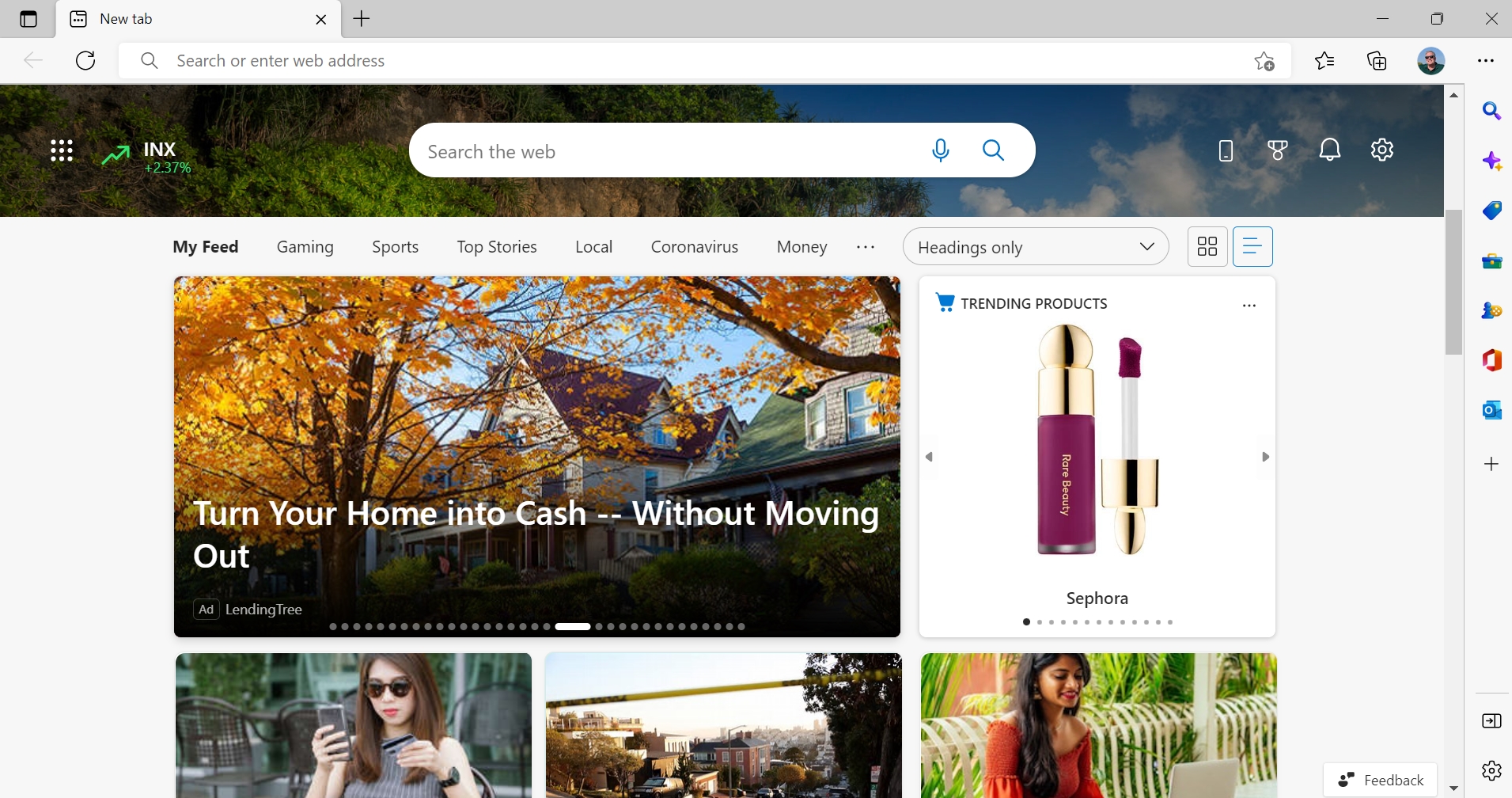Toggle vertical tabs button
This screenshot has height=798, width=1512.
28,19
